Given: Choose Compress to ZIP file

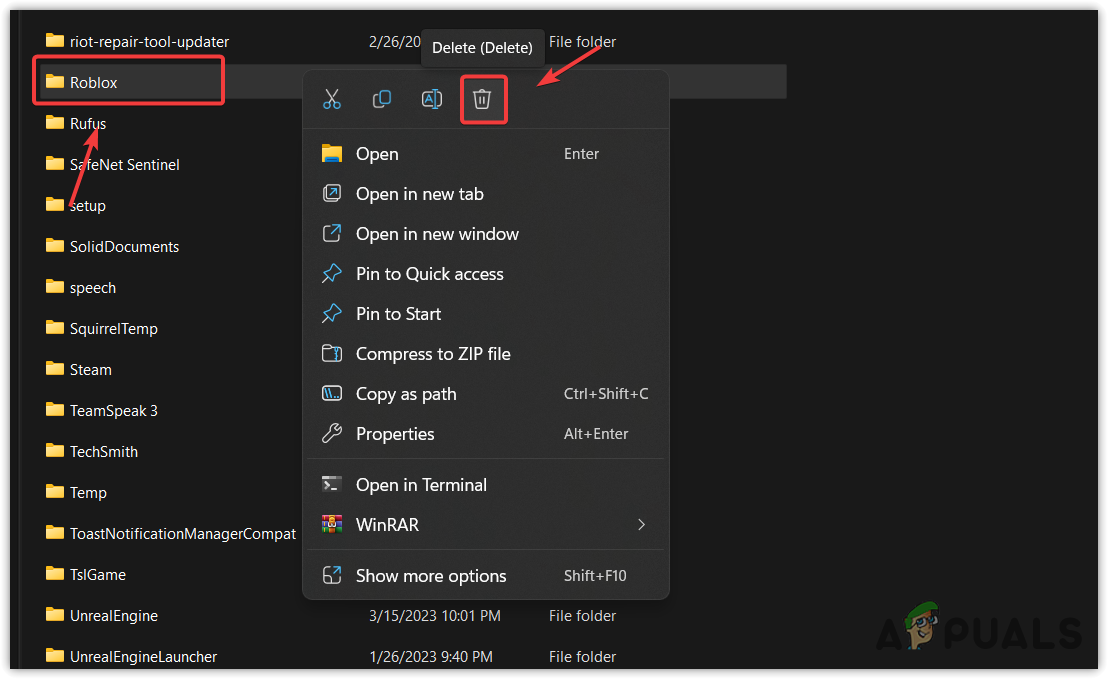Looking at the screenshot, I should tap(433, 354).
